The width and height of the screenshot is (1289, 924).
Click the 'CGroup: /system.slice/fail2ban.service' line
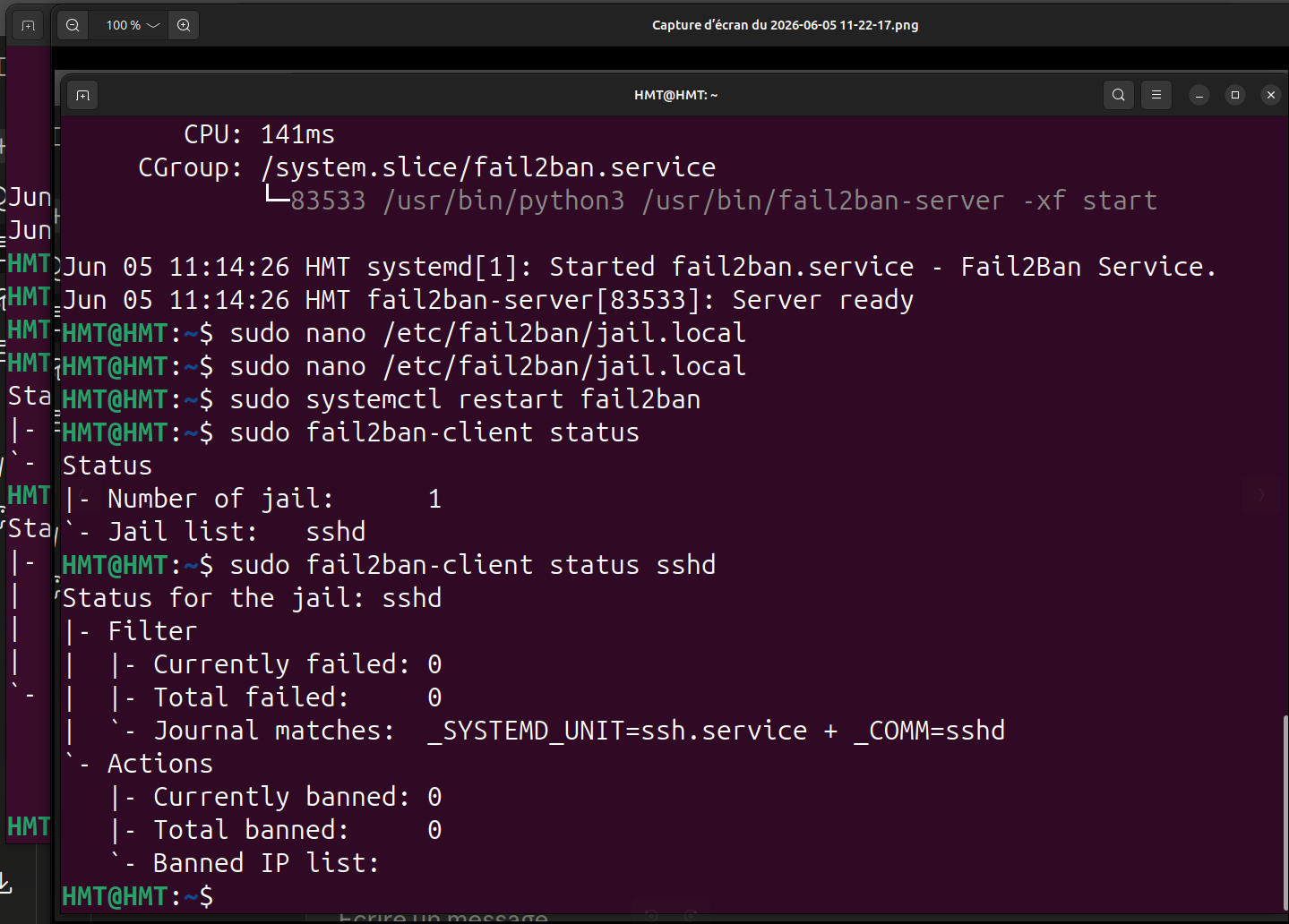(426, 167)
